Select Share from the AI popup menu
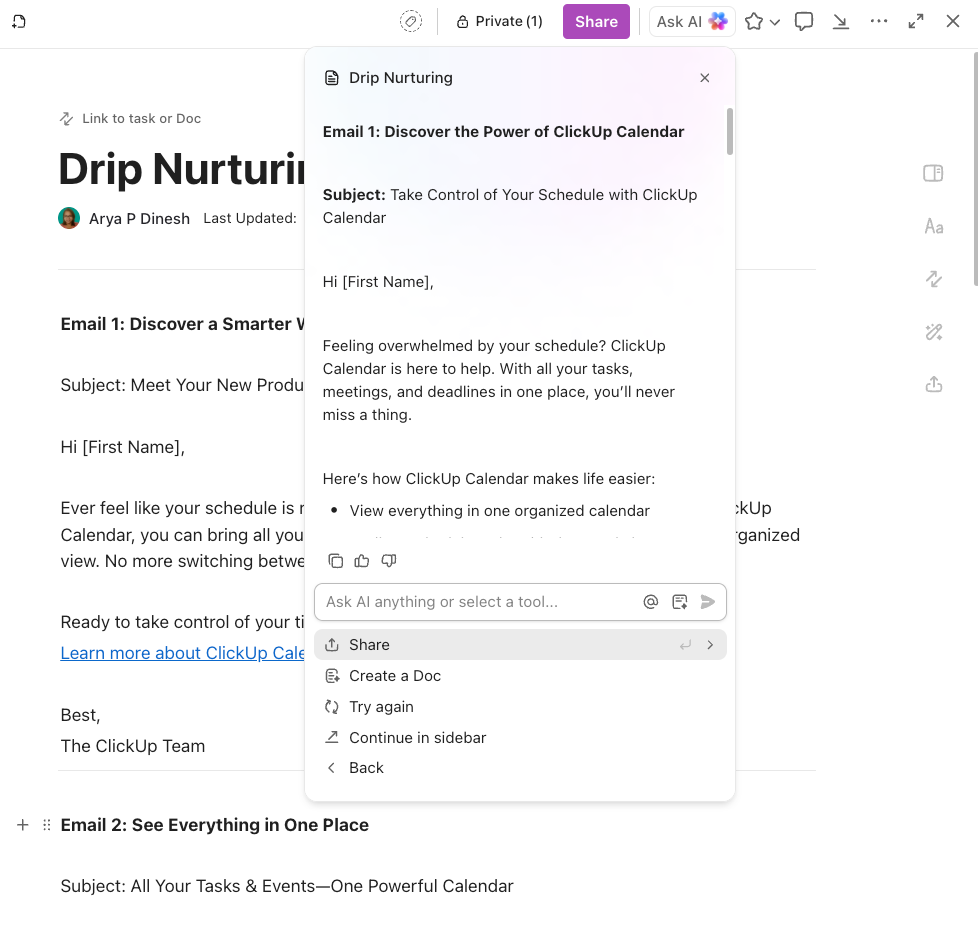The height and width of the screenshot is (930, 978). coord(520,645)
